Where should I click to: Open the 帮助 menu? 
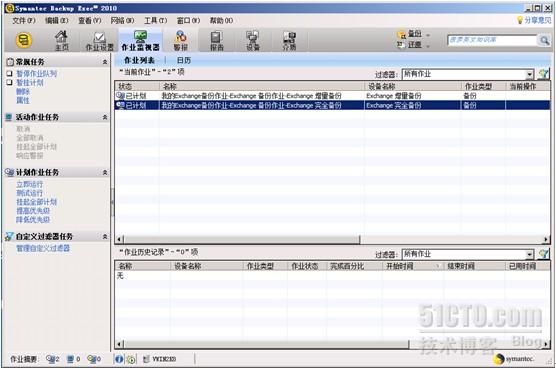click(x=221, y=21)
